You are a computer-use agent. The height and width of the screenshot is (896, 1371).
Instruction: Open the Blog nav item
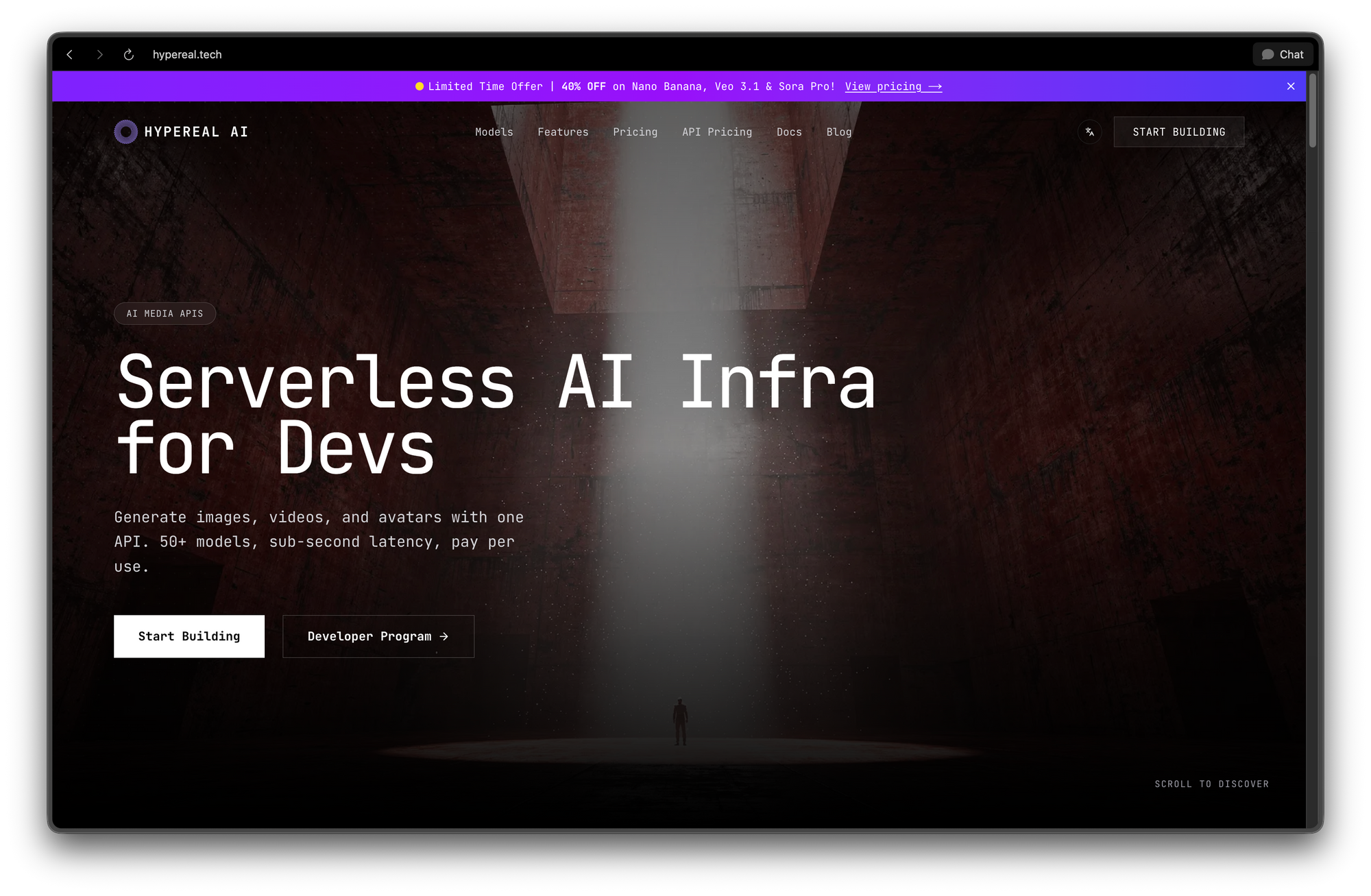(839, 132)
